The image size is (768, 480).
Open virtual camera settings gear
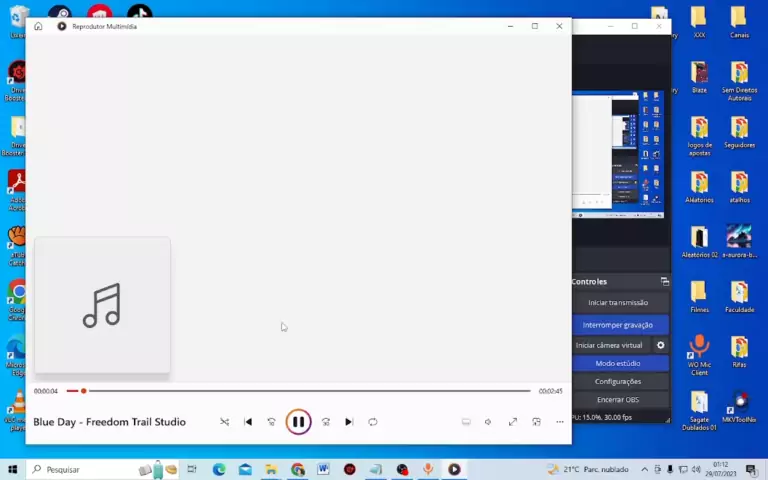click(660, 345)
